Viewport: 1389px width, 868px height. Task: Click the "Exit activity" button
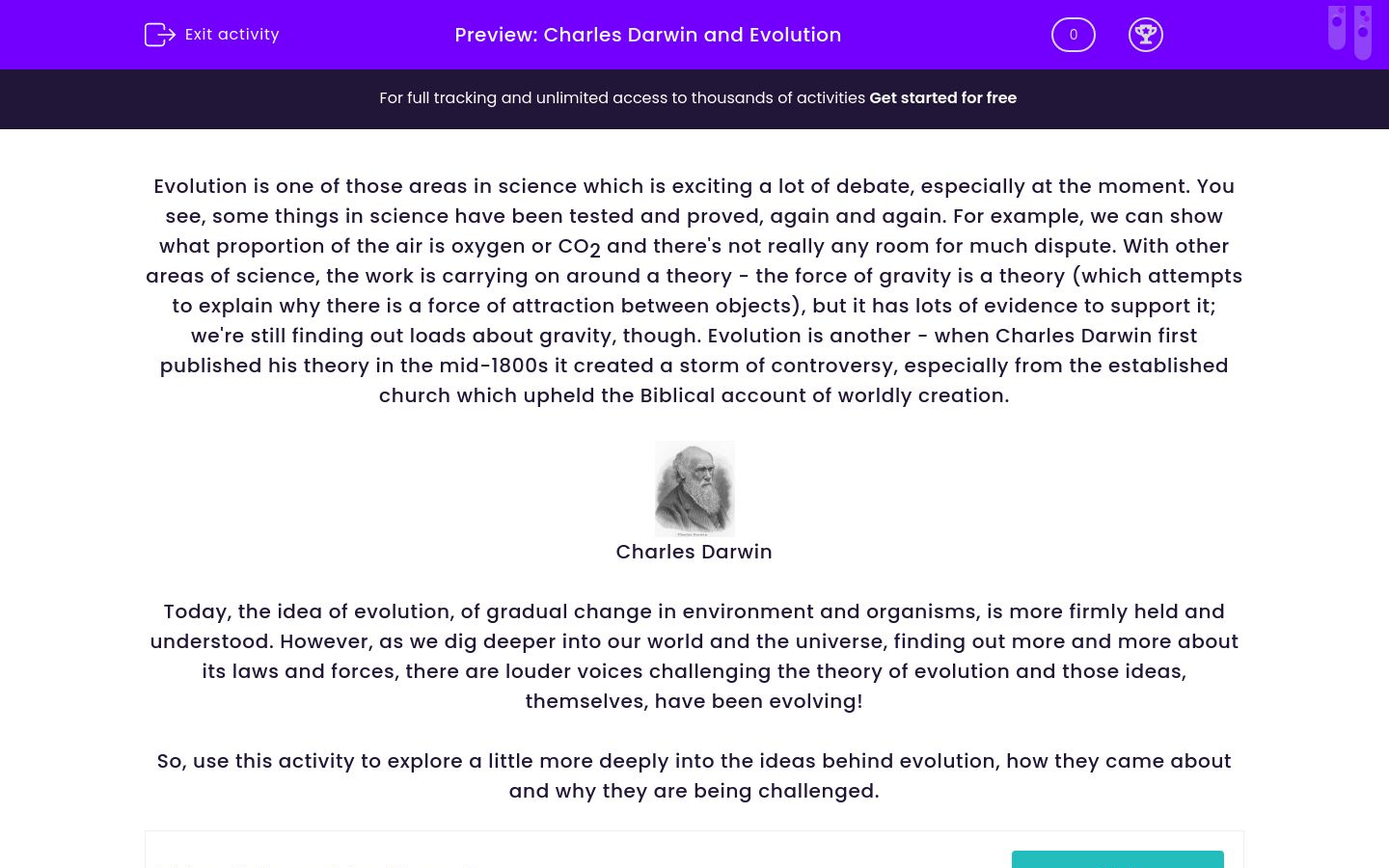tap(211, 35)
